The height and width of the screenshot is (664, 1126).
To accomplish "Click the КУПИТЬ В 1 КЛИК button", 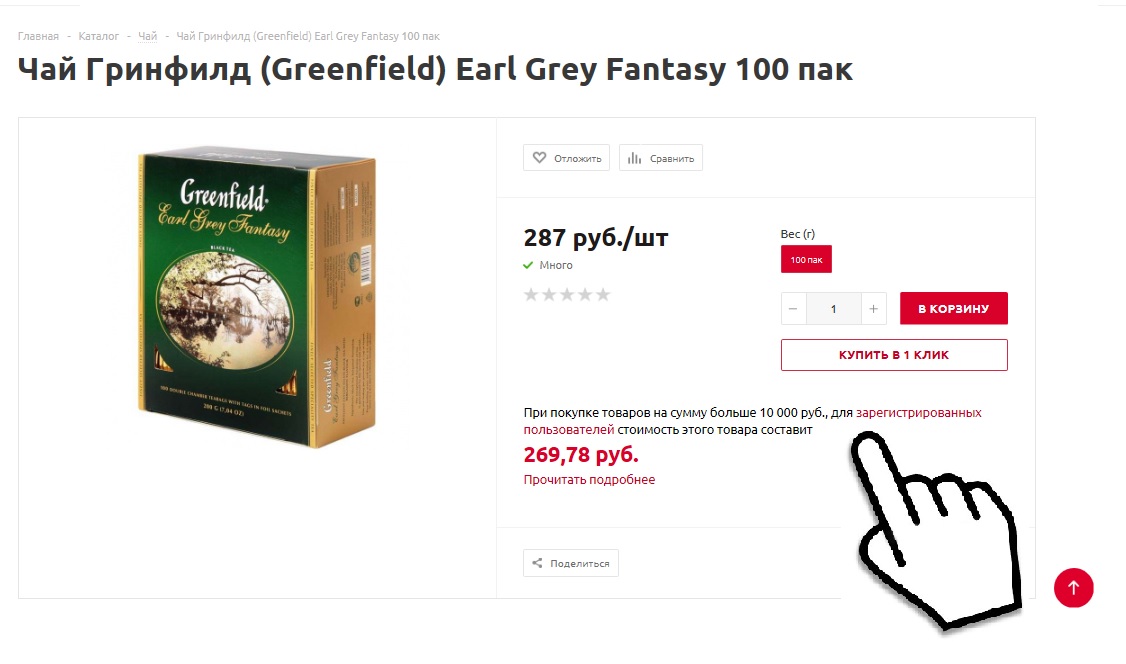I will (x=894, y=355).
